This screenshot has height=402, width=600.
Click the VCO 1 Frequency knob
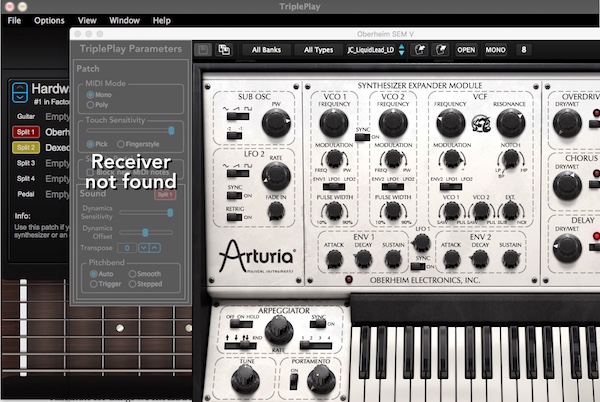coord(334,123)
